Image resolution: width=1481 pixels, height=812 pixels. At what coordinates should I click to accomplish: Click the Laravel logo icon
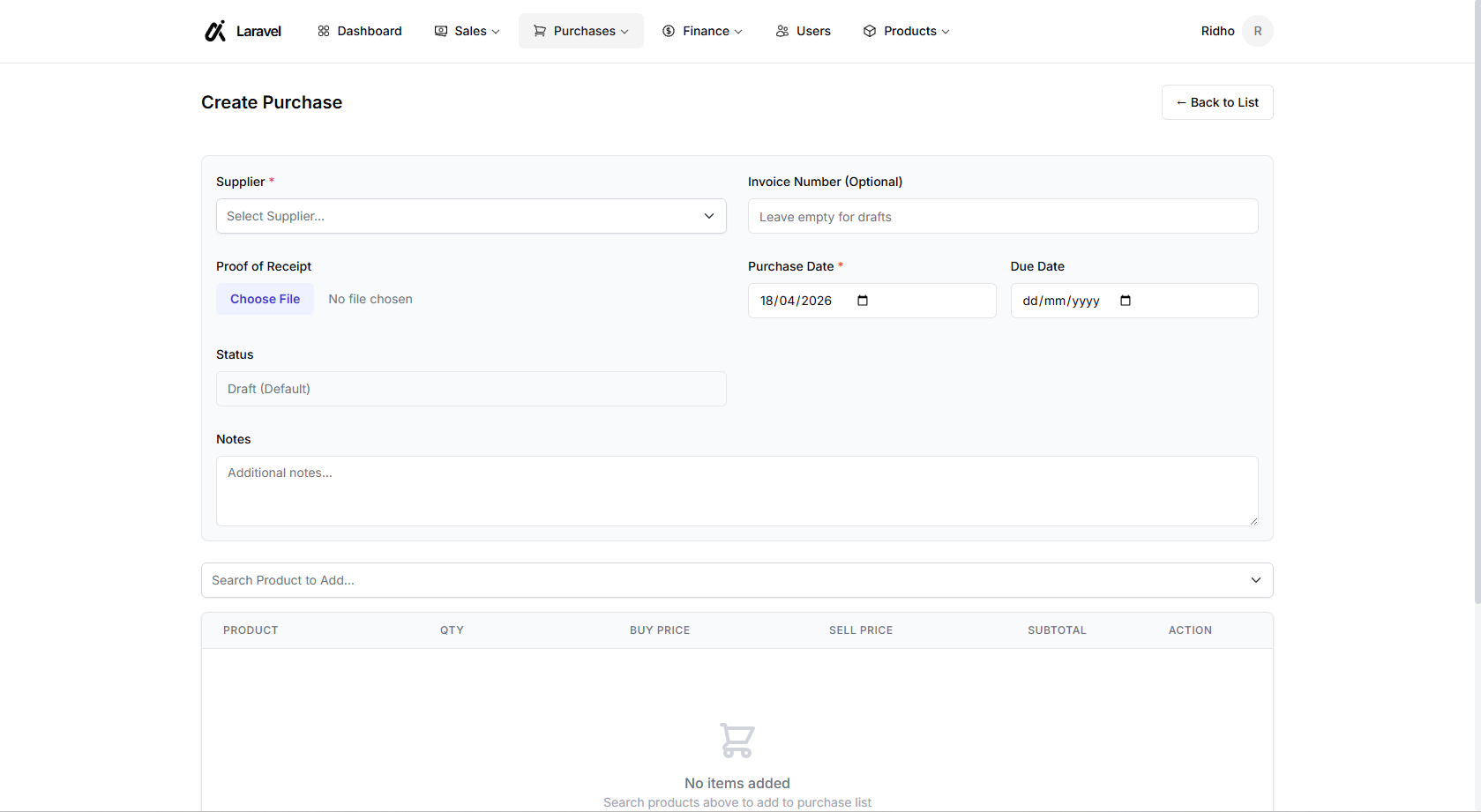(x=215, y=31)
